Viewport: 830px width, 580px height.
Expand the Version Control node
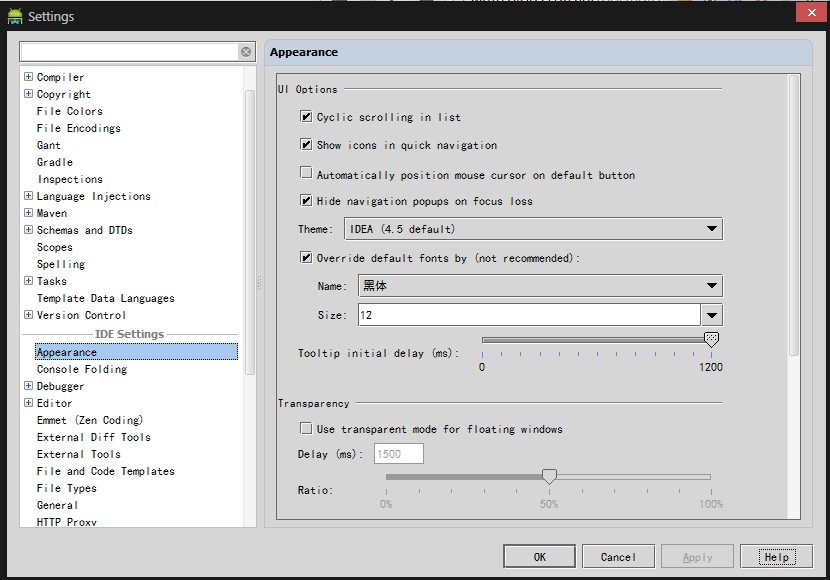(x=29, y=315)
